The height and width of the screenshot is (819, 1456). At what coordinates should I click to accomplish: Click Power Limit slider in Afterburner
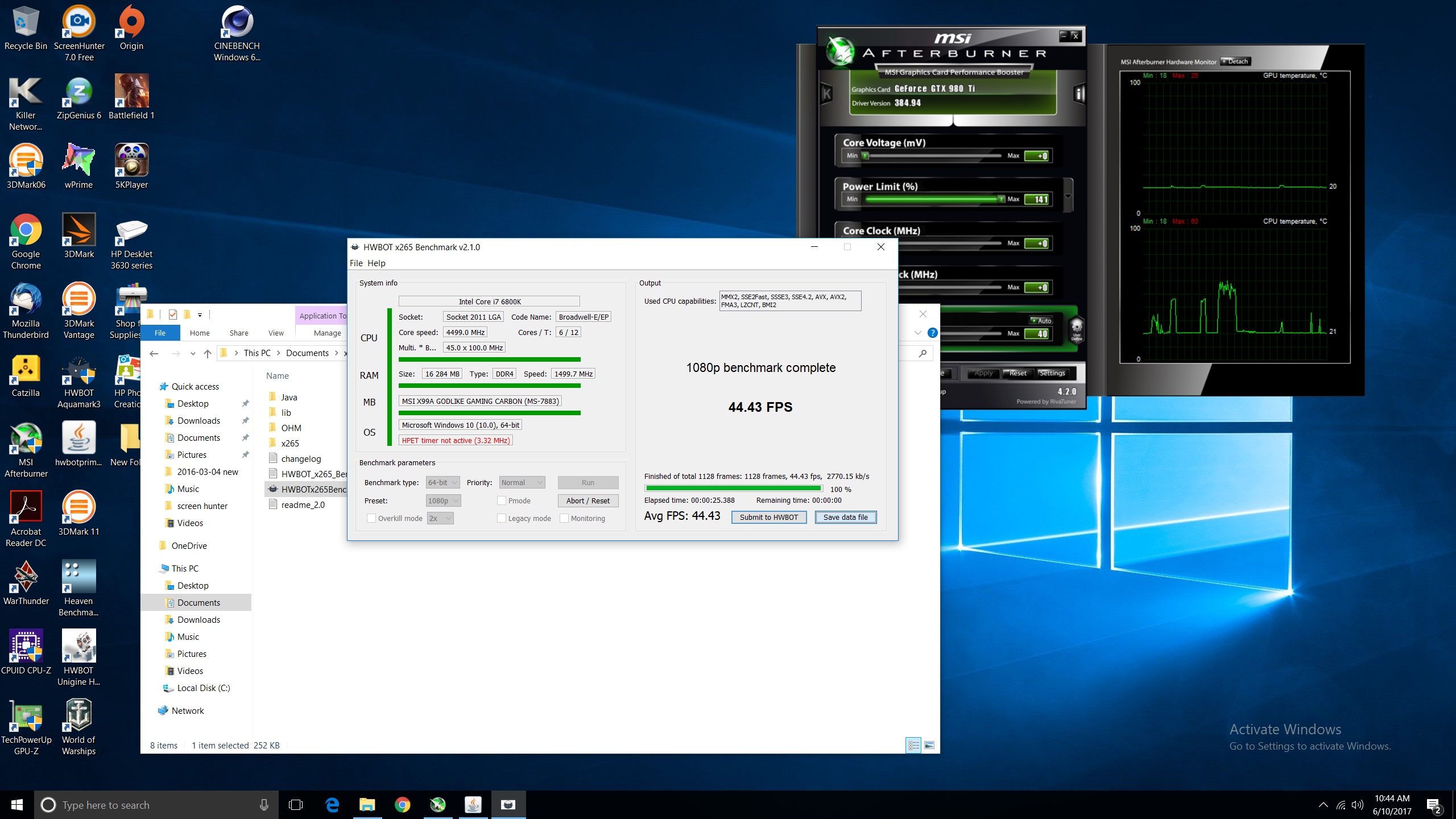point(933,199)
